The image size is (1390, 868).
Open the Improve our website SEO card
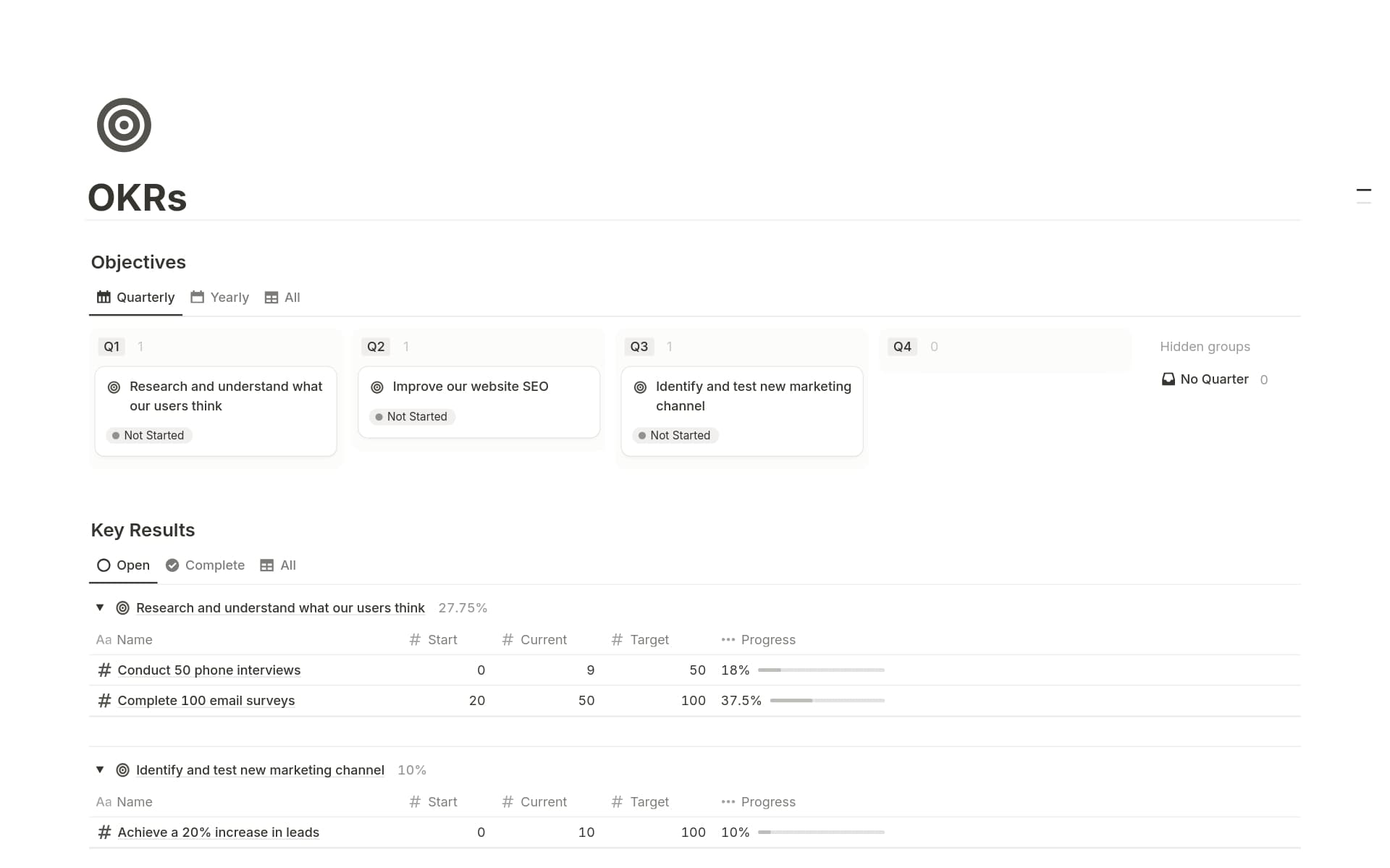pyautogui.click(x=479, y=402)
